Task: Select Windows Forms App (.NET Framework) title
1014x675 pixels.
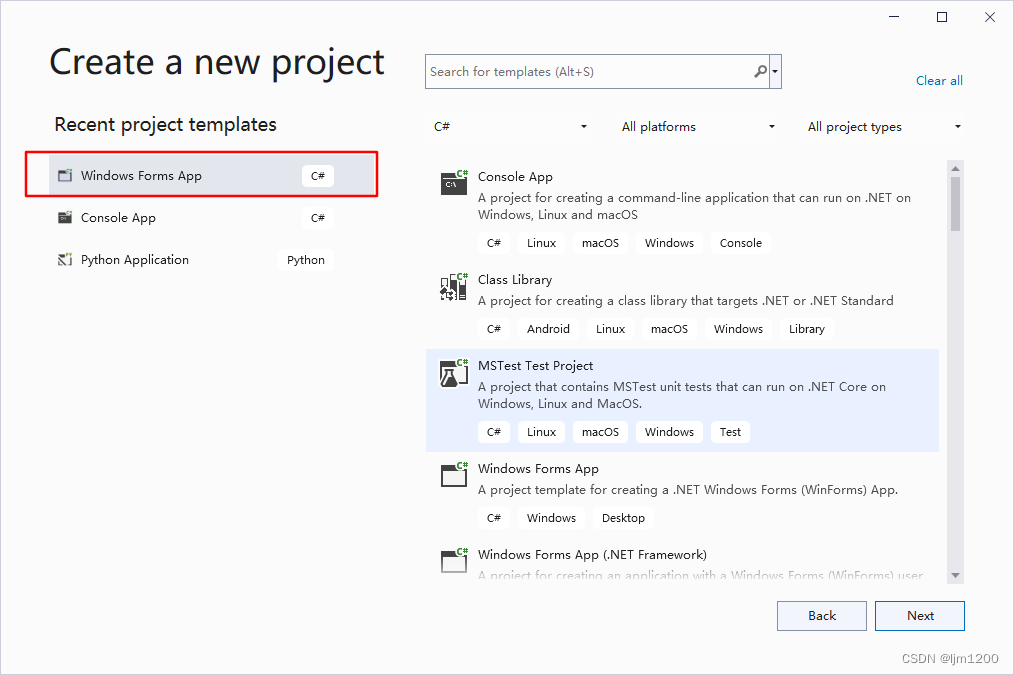Action: click(592, 554)
